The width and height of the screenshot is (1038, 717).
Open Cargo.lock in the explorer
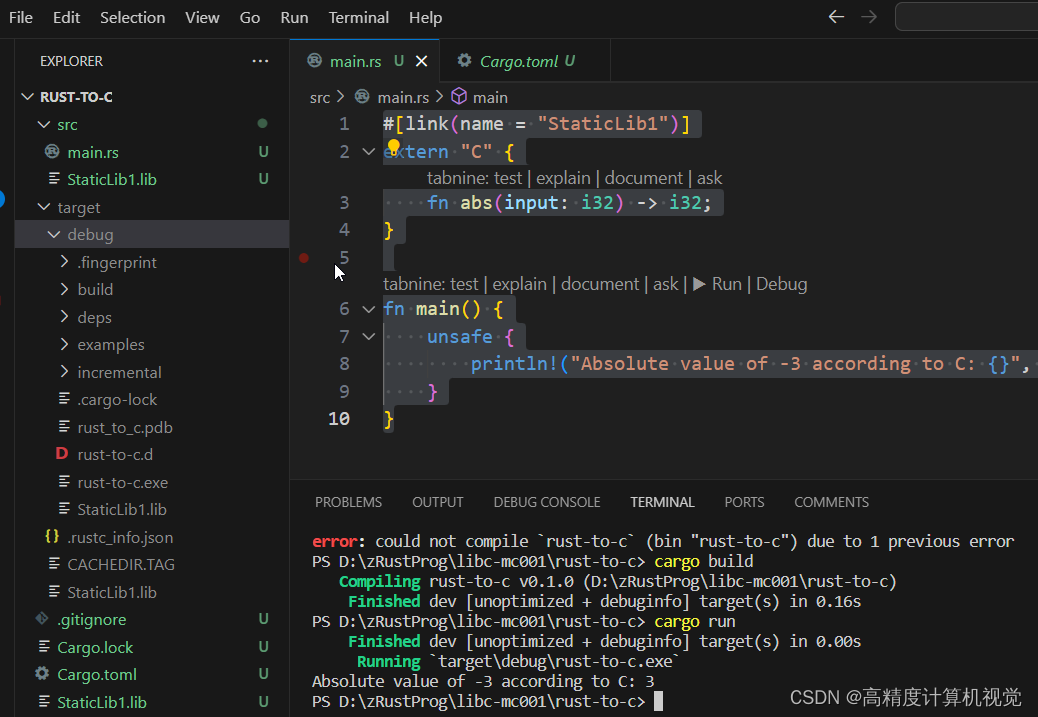[x=95, y=647]
